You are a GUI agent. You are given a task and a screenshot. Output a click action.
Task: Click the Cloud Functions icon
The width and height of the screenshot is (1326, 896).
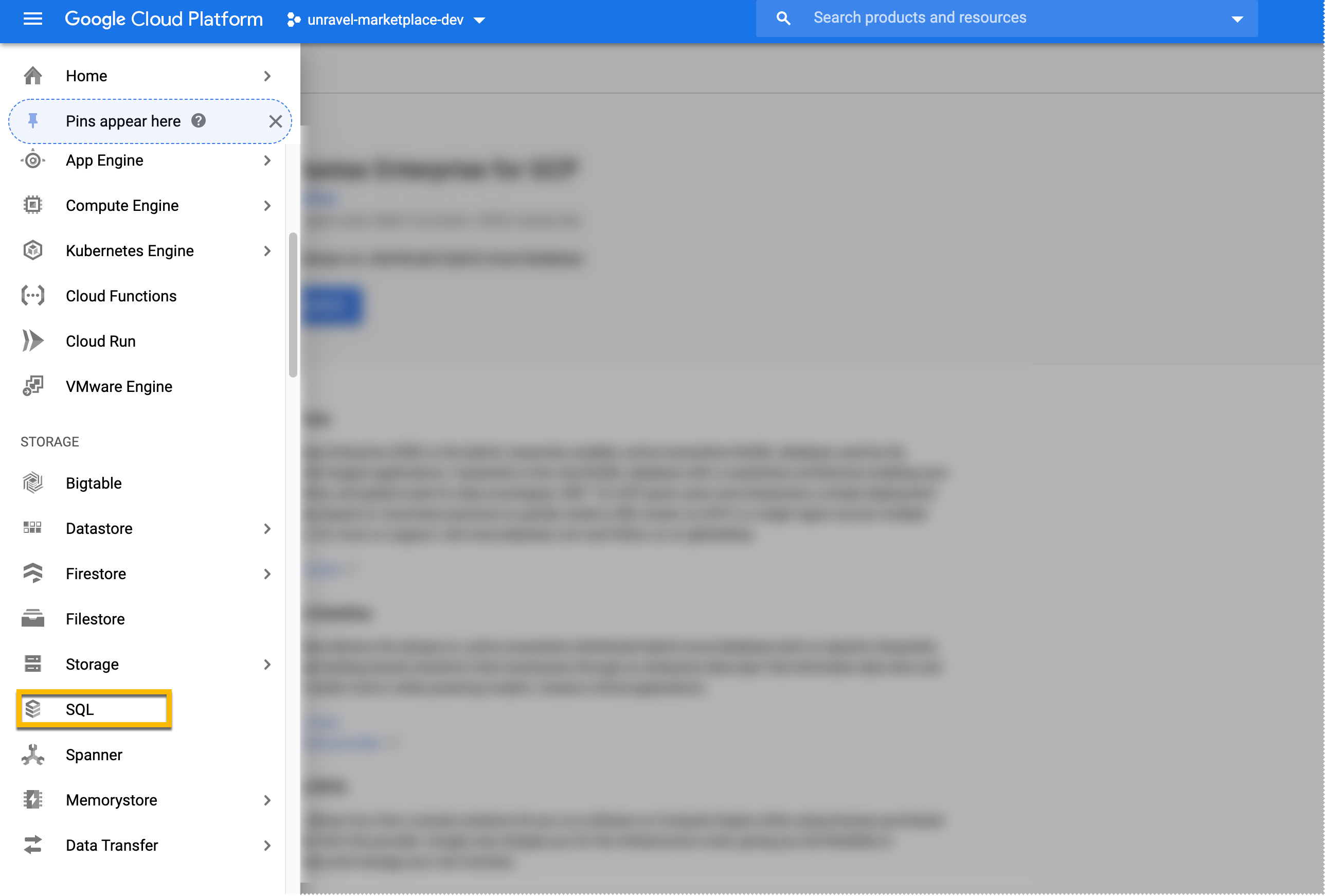(32, 295)
